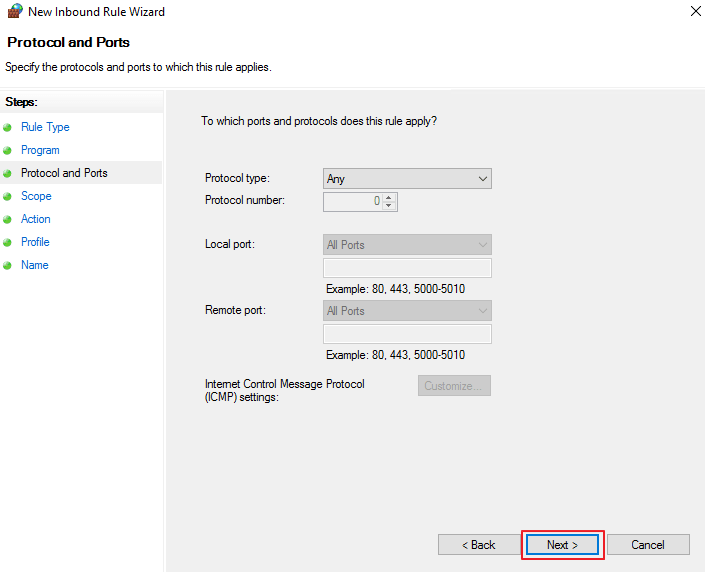The height and width of the screenshot is (572, 705).
Task: Click the green bullet beside Rule Type
Action: [x=7, y=128]
